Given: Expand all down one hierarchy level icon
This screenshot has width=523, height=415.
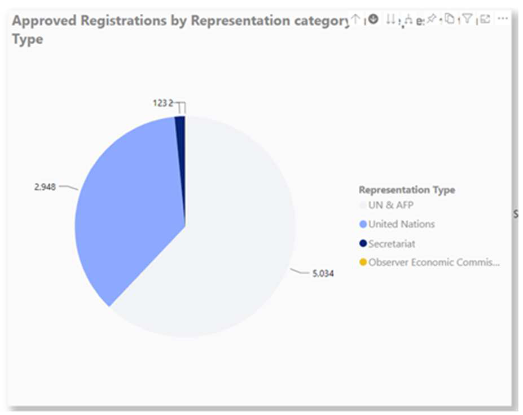Looking at the screenshot, I should coord(408,20).
